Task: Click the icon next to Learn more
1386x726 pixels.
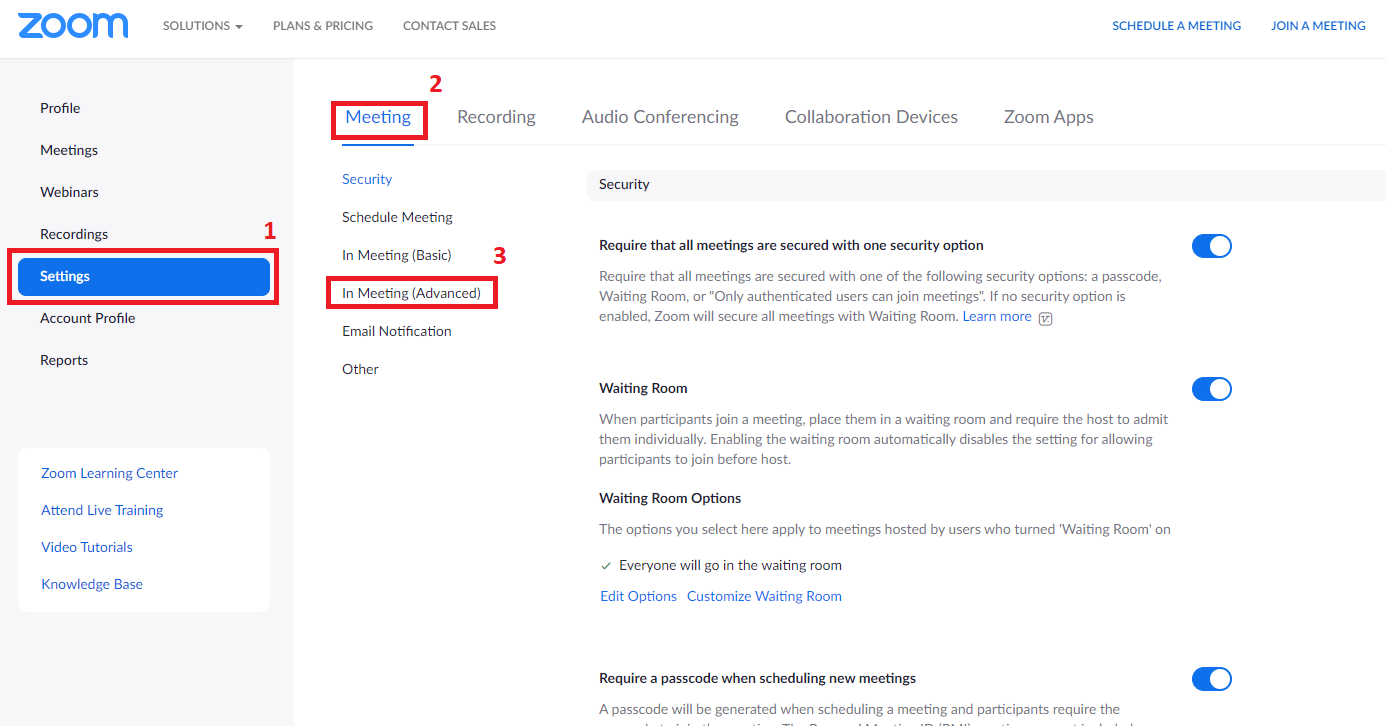Action: (1046, 318)
